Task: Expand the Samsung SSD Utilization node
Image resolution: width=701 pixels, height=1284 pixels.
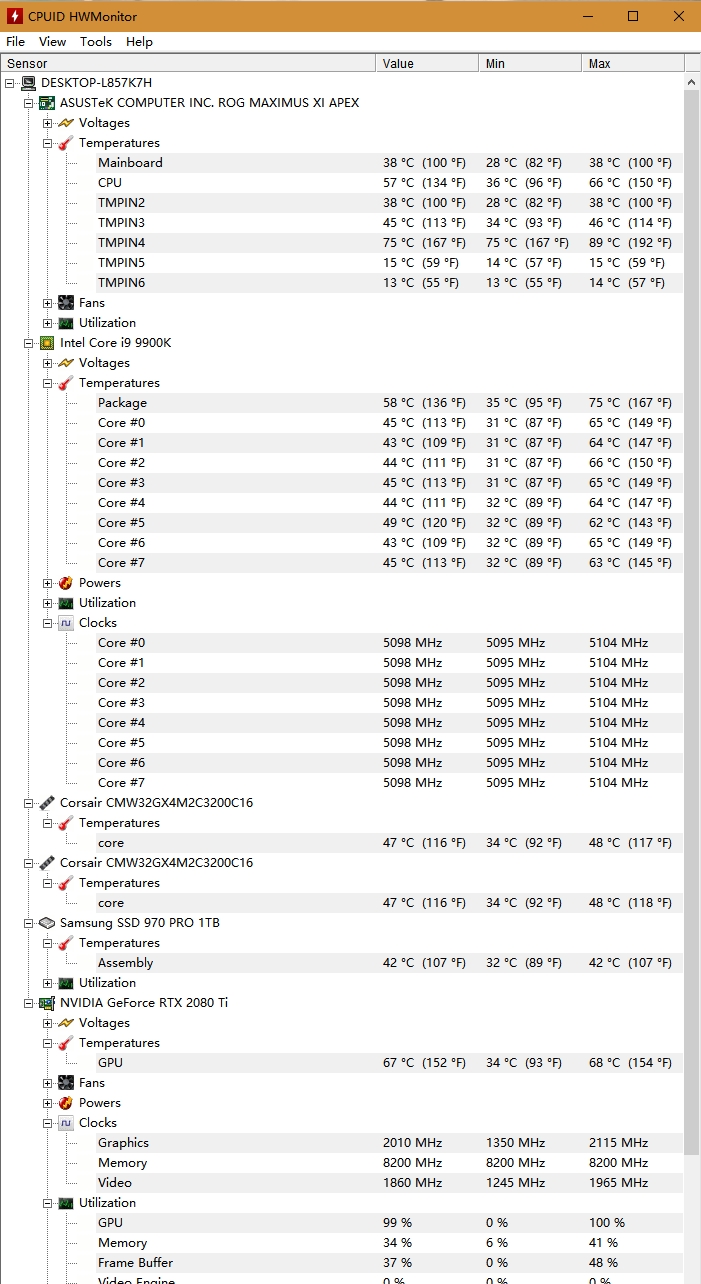Action: pos(47,983)
